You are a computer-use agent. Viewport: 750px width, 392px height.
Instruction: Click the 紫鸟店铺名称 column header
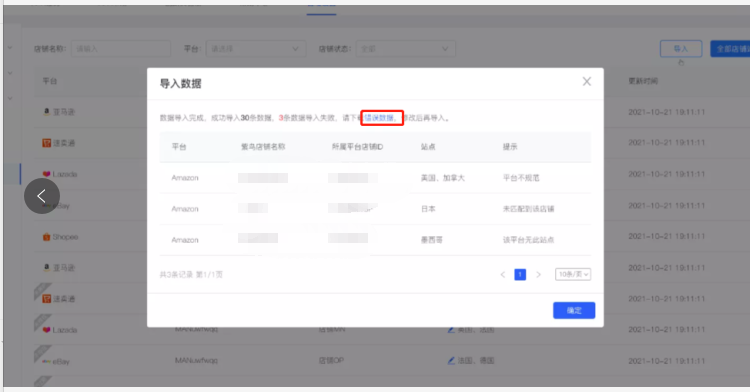pyautogui.click(x=263, y=147)
